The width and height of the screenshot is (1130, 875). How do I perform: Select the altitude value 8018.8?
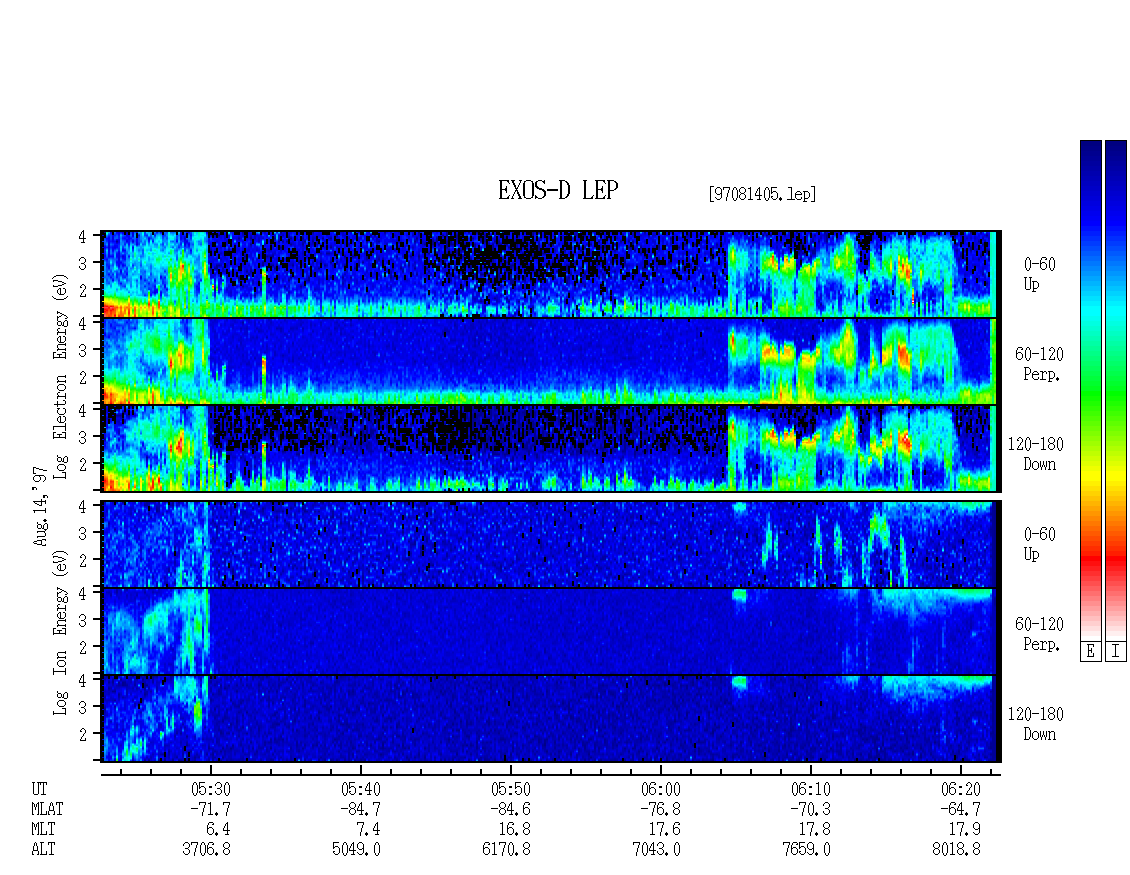click(x=956, y=850)
